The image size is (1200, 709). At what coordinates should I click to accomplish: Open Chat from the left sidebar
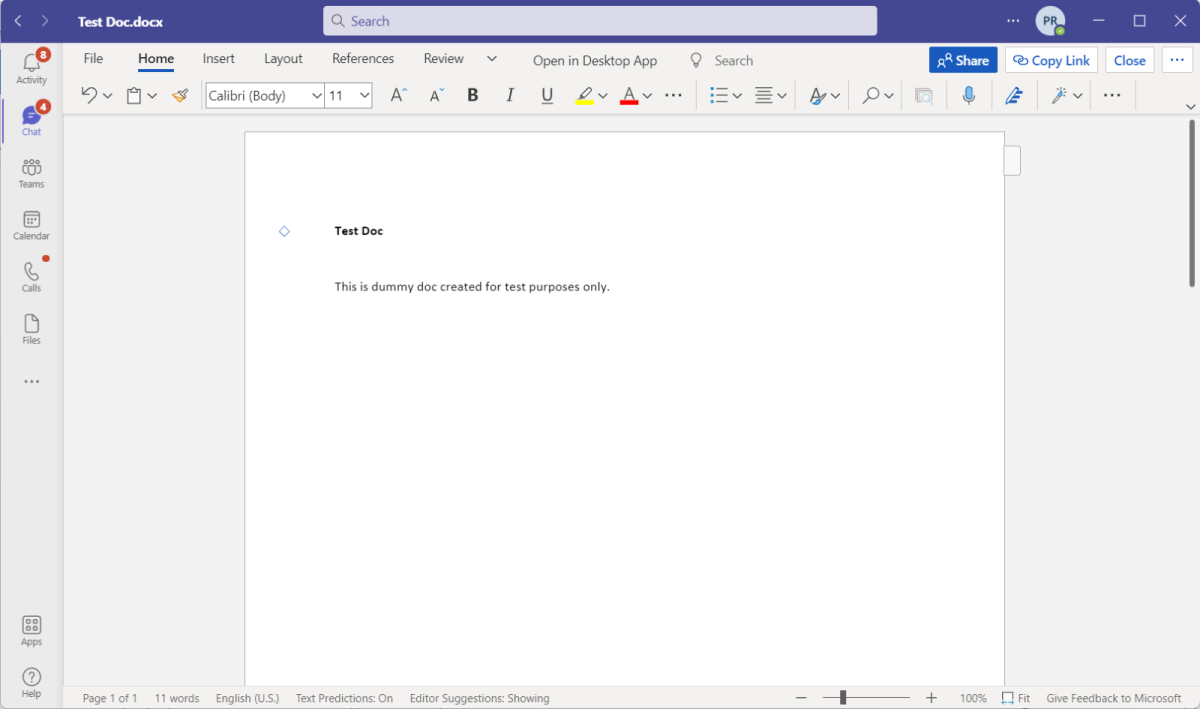coord(31,120)
